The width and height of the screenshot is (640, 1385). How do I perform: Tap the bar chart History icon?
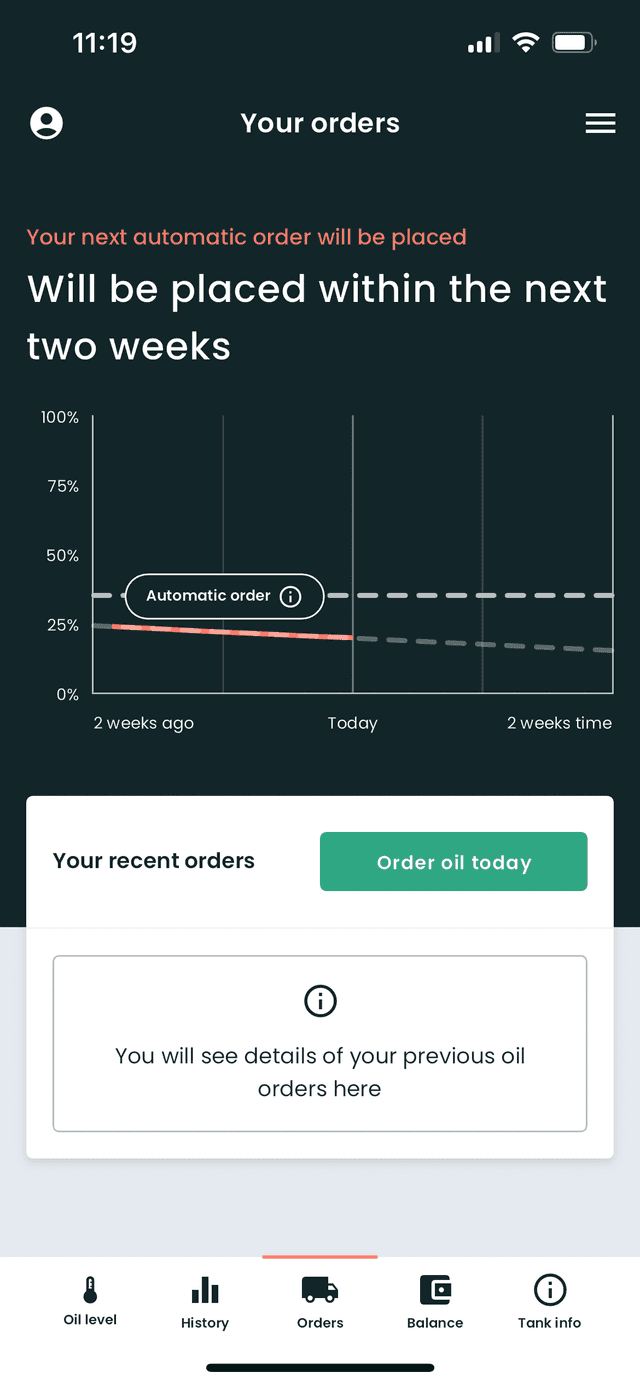pos(205,1290)
